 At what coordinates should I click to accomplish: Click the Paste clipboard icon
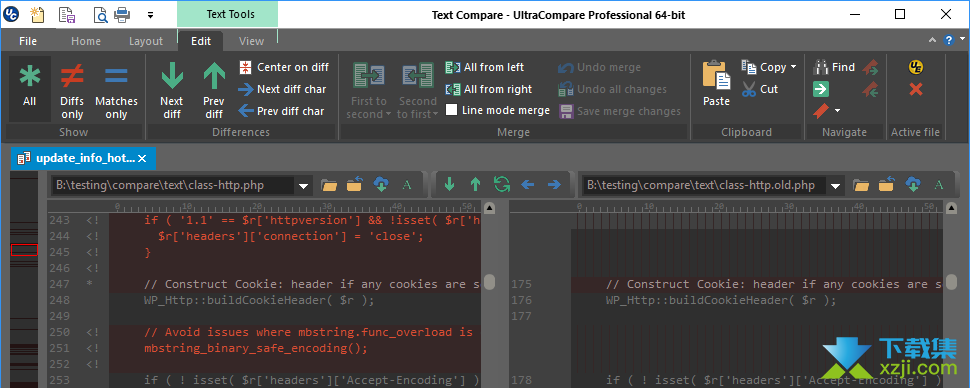pyautogui.click(x=716, y=75)
